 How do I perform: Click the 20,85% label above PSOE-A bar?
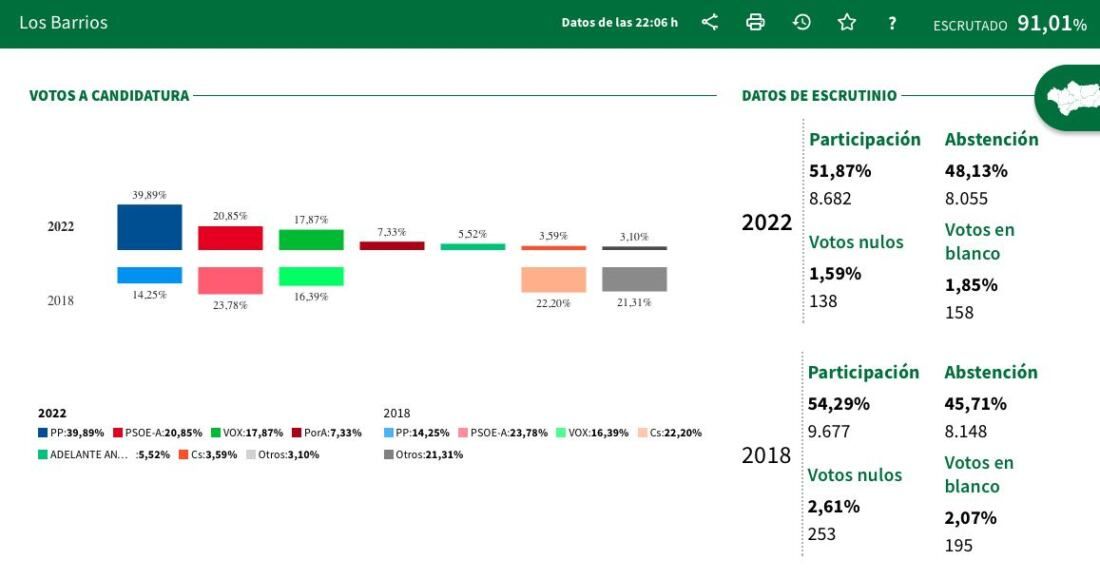point(230,216)
